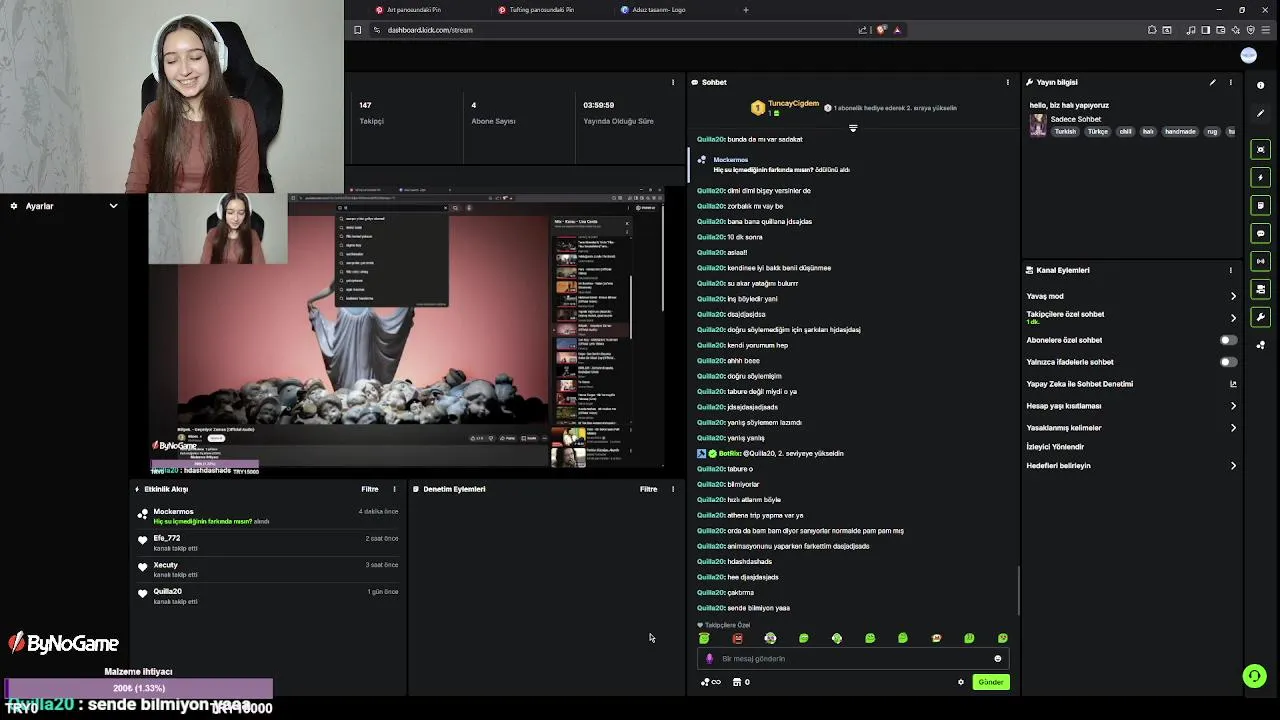Switch to Art panosundaki Pin tab

point(414,10)
